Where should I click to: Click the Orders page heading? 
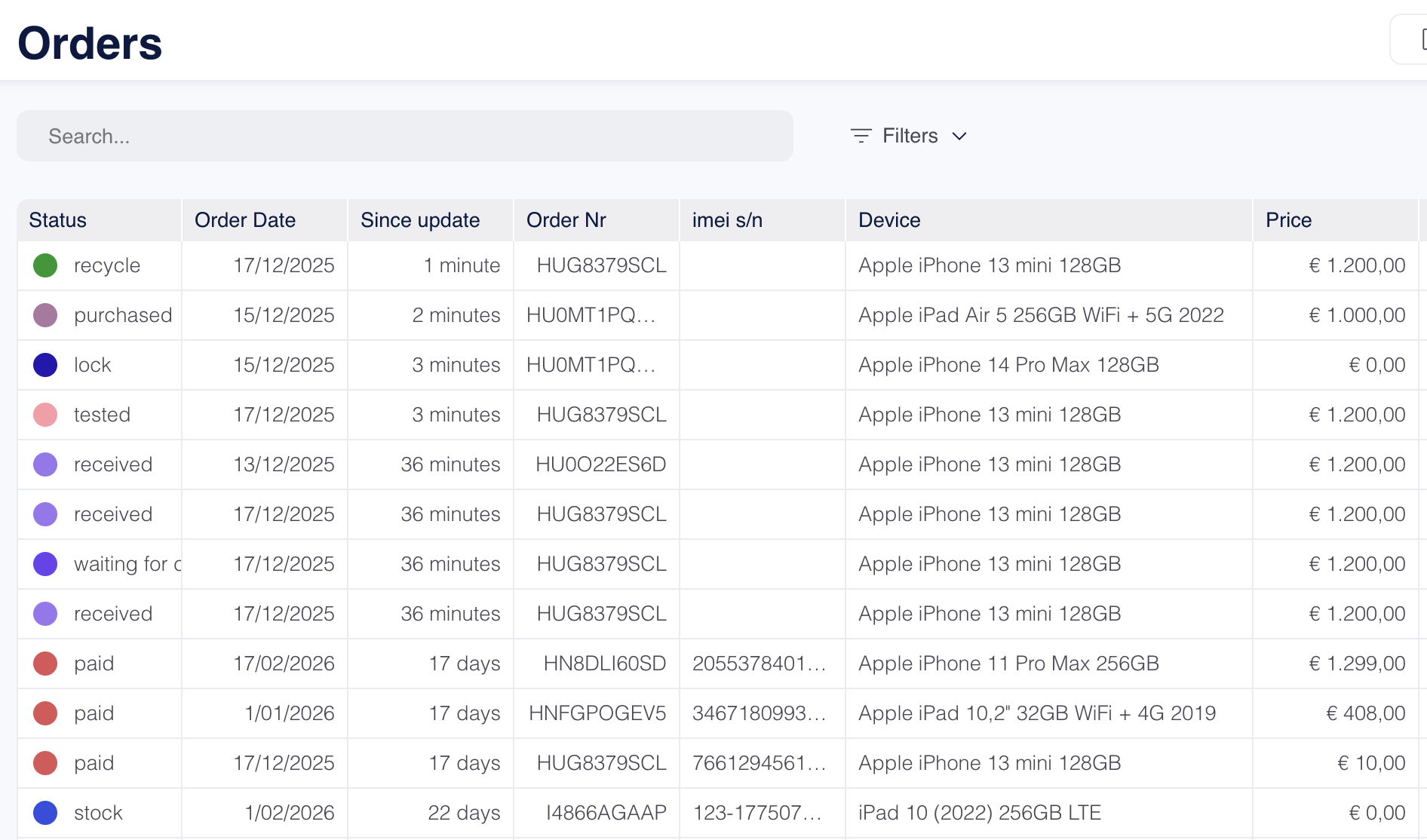[90, 43]
